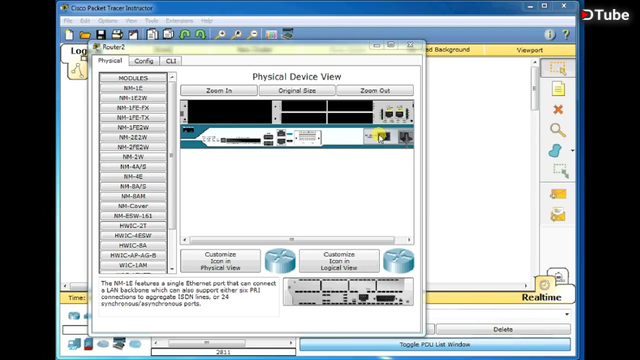
Task: Click the Open folder toolbar icon
Action: pyautogui.click(x=85, y=35)
